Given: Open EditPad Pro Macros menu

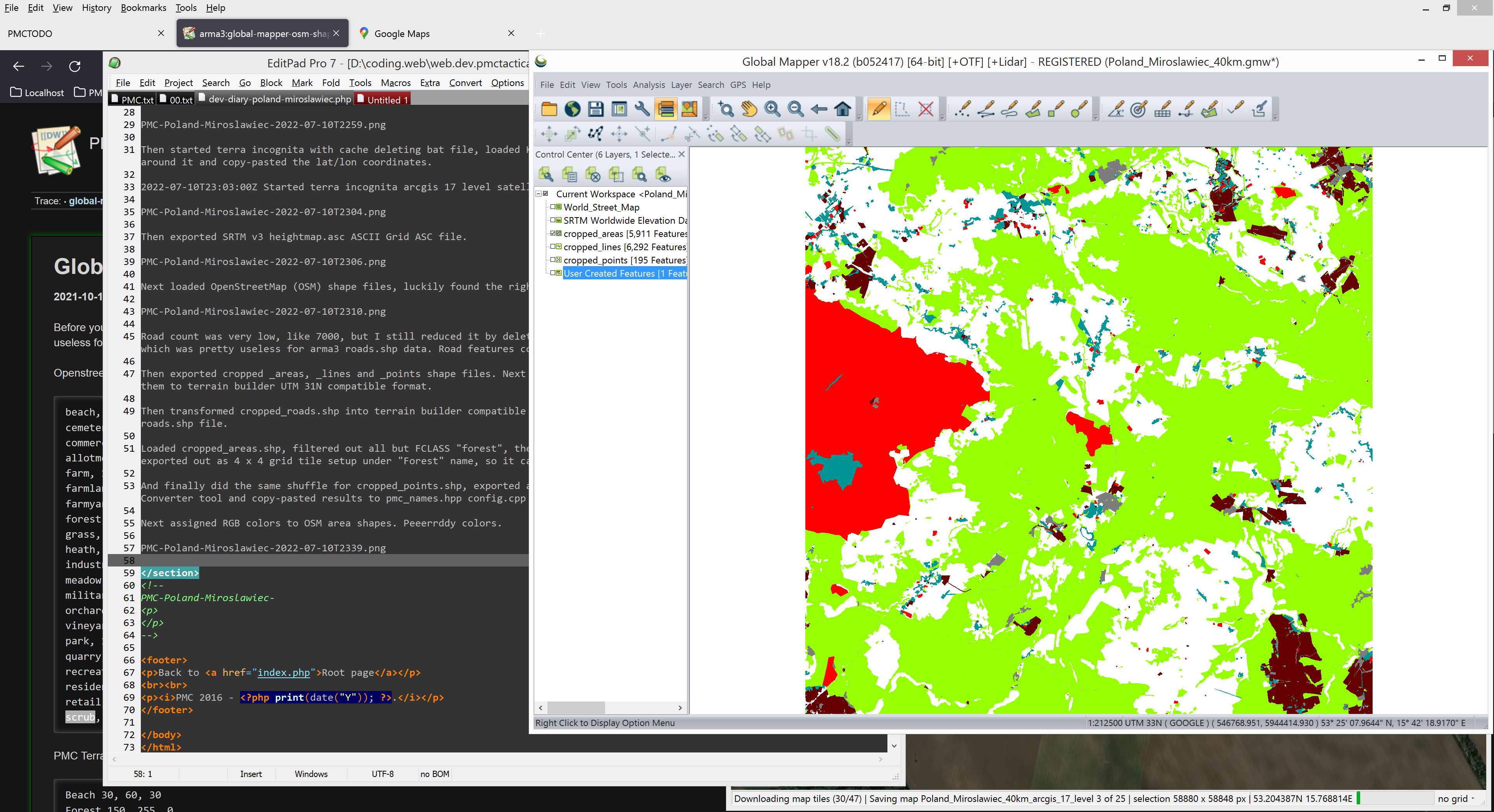Looking at the screenshot, I should [395, 83].
